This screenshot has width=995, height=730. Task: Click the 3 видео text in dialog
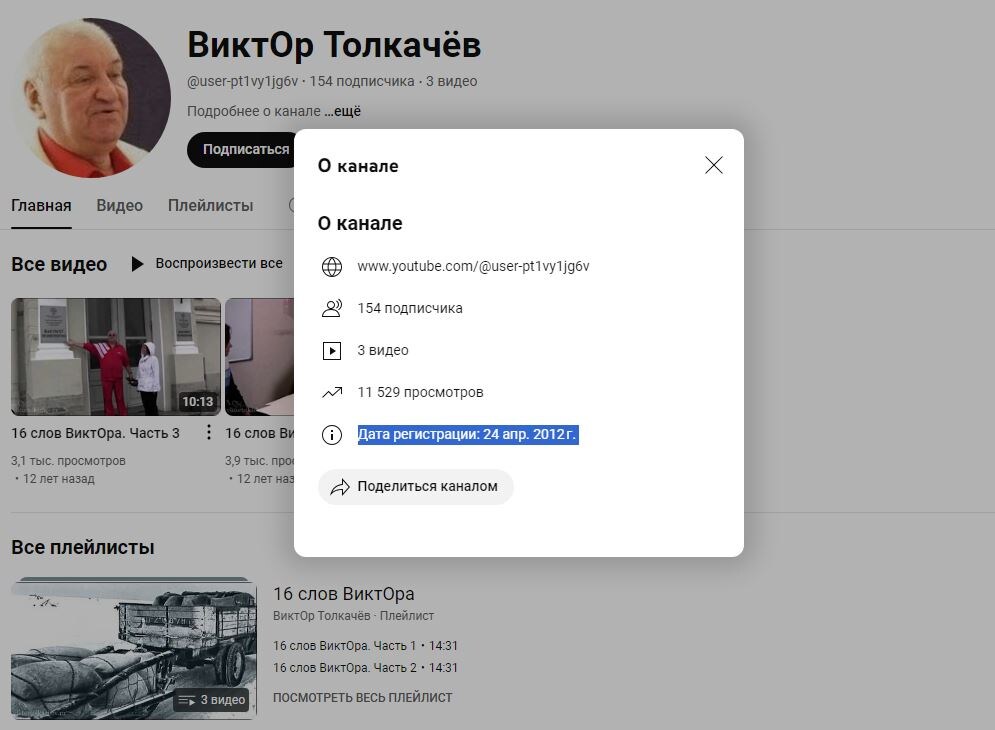[x=383, y=350]
